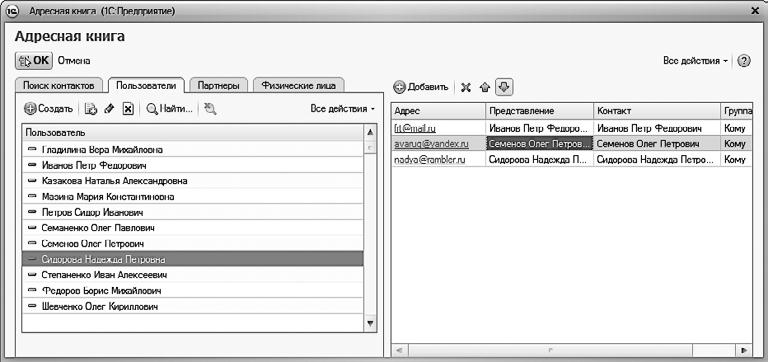Switch to the Партнеры tab
The image size is (768, 362).
[x=218, y=85]
